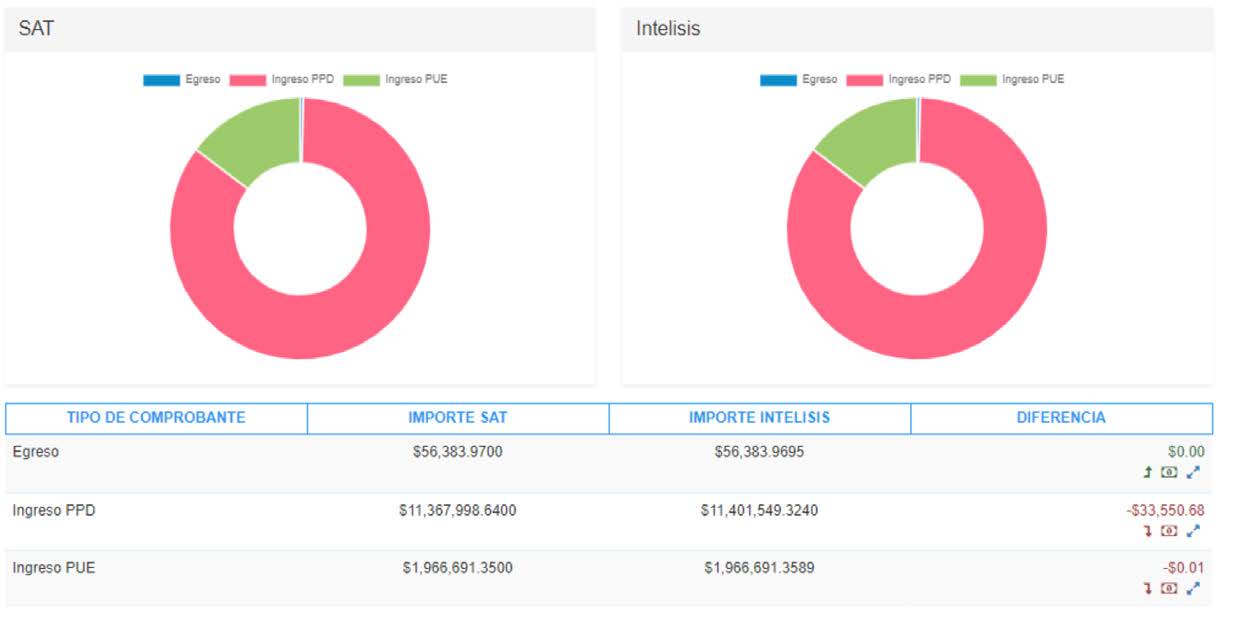Viewport: 1234px width, 629px height.
Task: Expand Egreso row details with the blue arrows icon
Action: pos(1193,472)
